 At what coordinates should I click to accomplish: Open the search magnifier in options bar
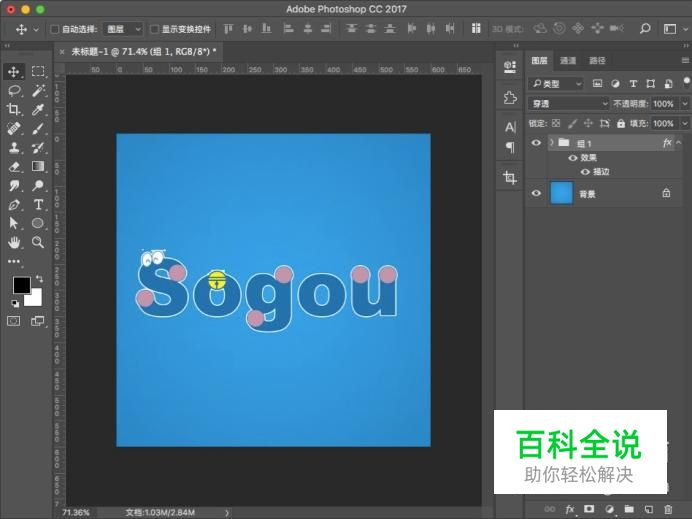[645, 29]
